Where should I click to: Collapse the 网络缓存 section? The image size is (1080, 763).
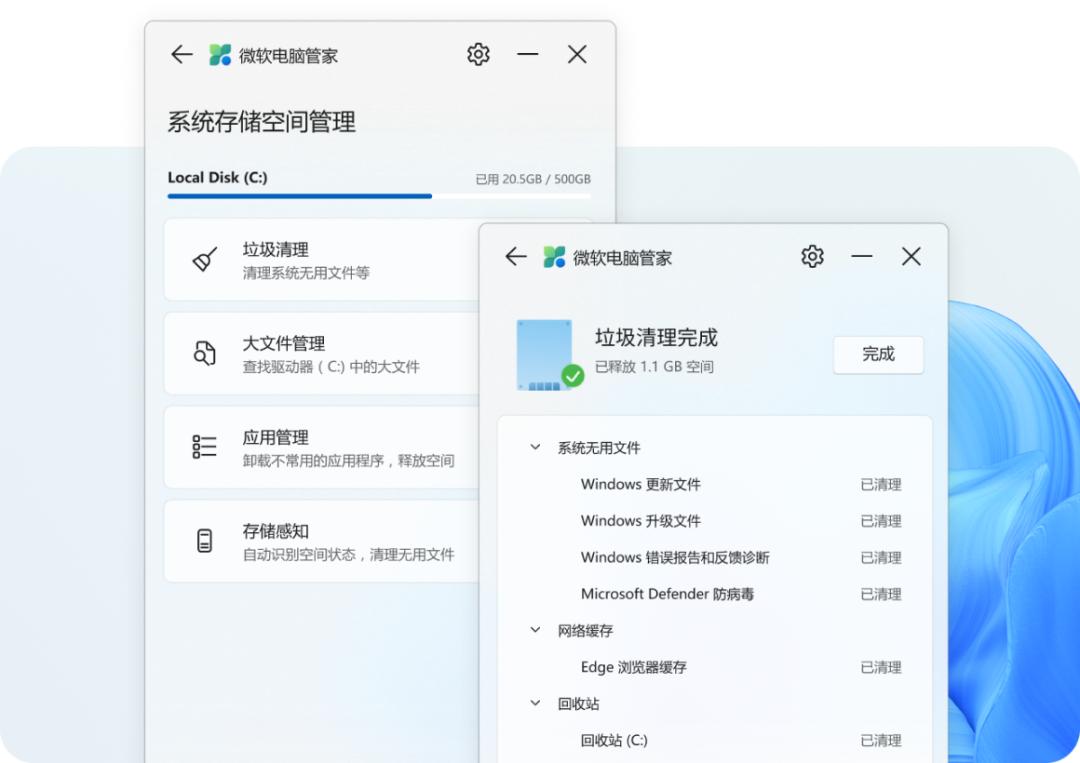click(534, 630)
